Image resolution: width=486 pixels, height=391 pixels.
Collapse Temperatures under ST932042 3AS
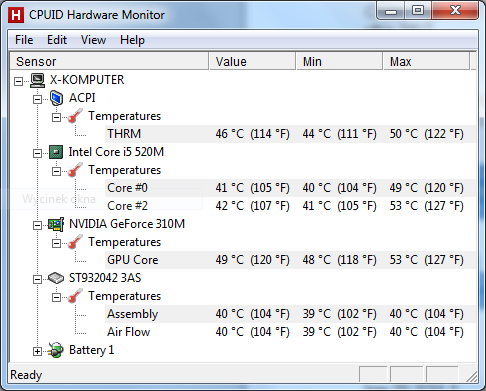click(56, 297)
